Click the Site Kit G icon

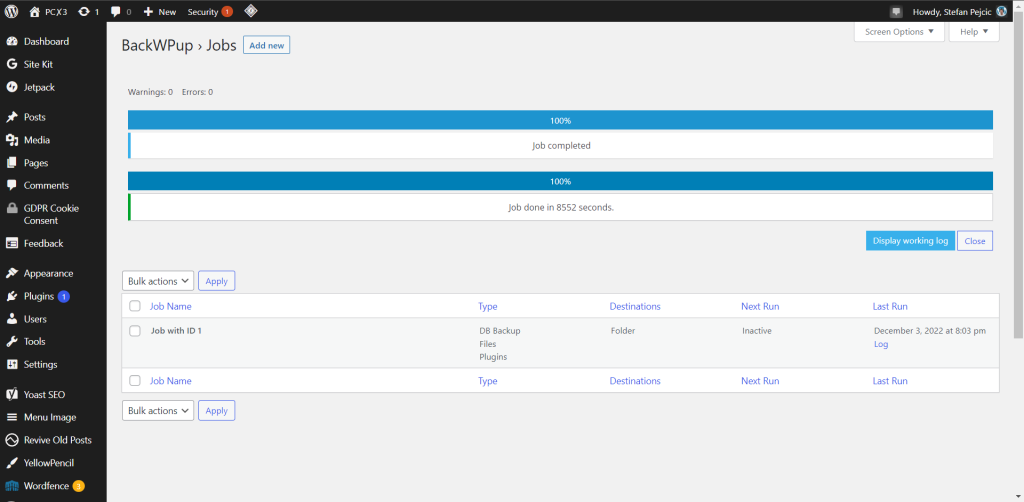click(12, 64)
